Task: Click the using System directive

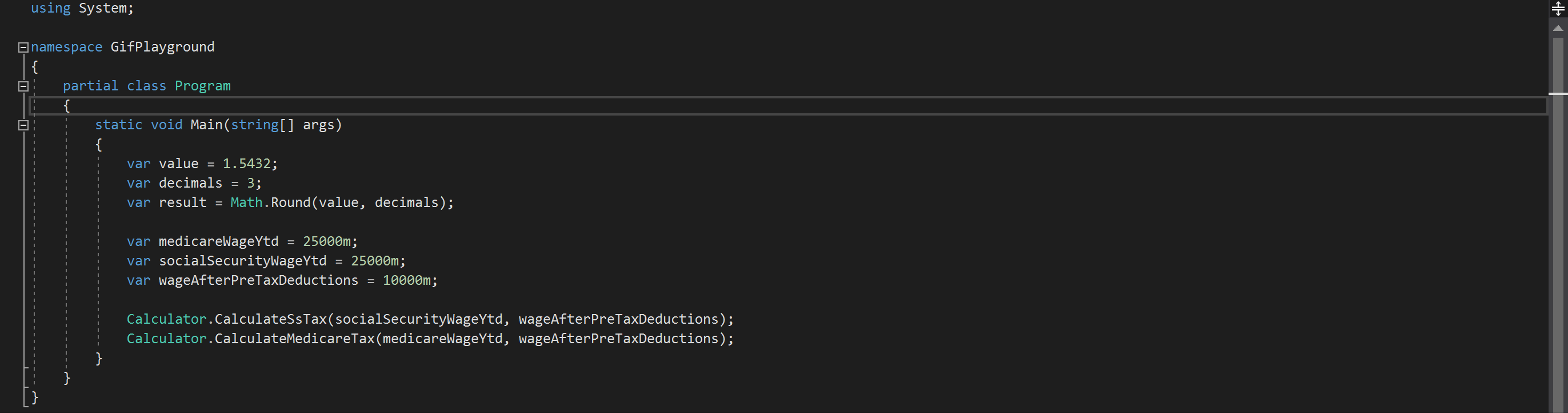Action: tap(82, 9)
